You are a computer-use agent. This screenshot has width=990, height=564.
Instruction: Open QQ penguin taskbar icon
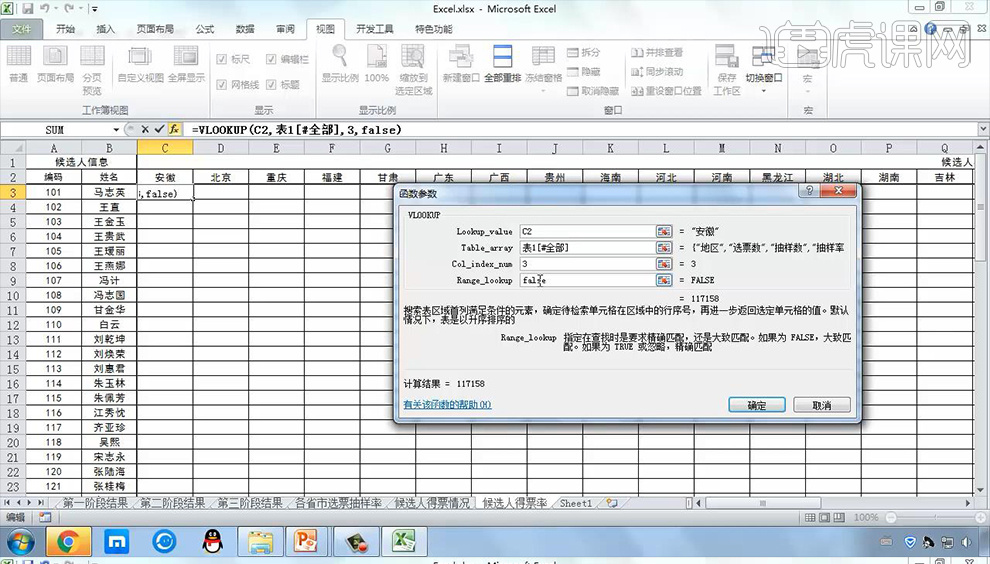click(x=213, y=541)
